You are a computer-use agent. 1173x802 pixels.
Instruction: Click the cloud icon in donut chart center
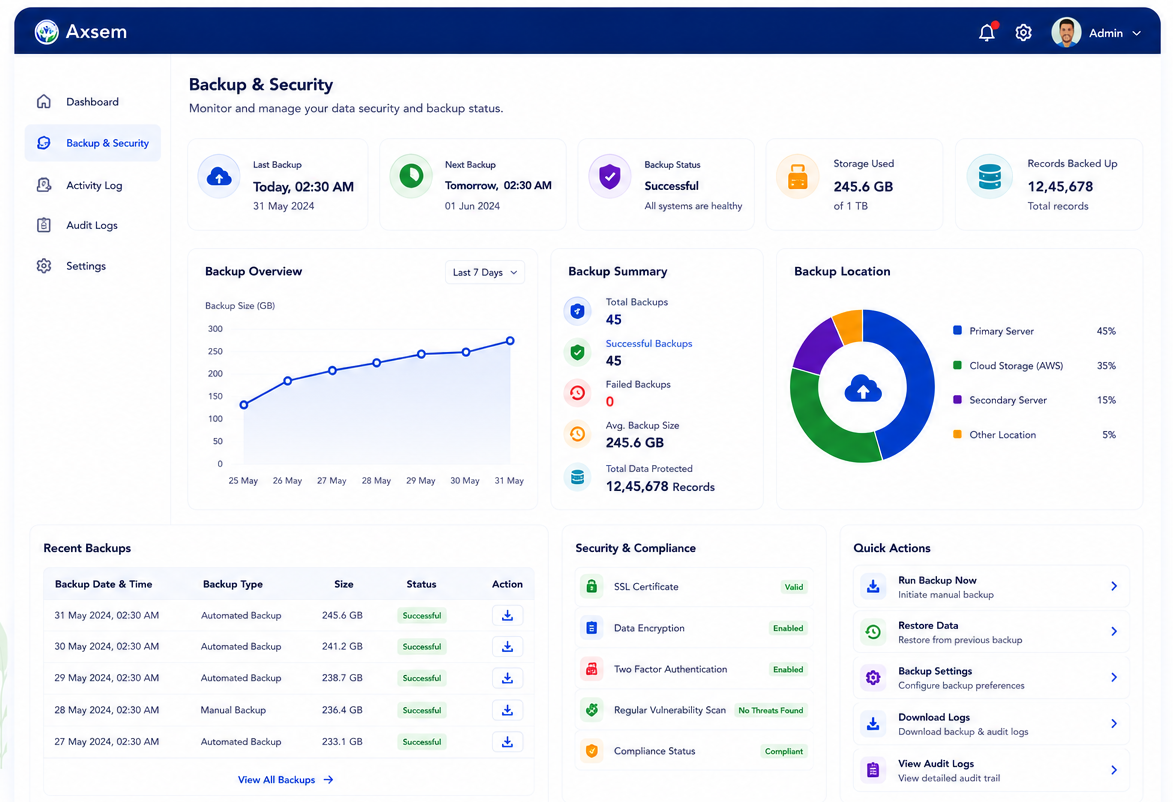(x=863, y=389)
